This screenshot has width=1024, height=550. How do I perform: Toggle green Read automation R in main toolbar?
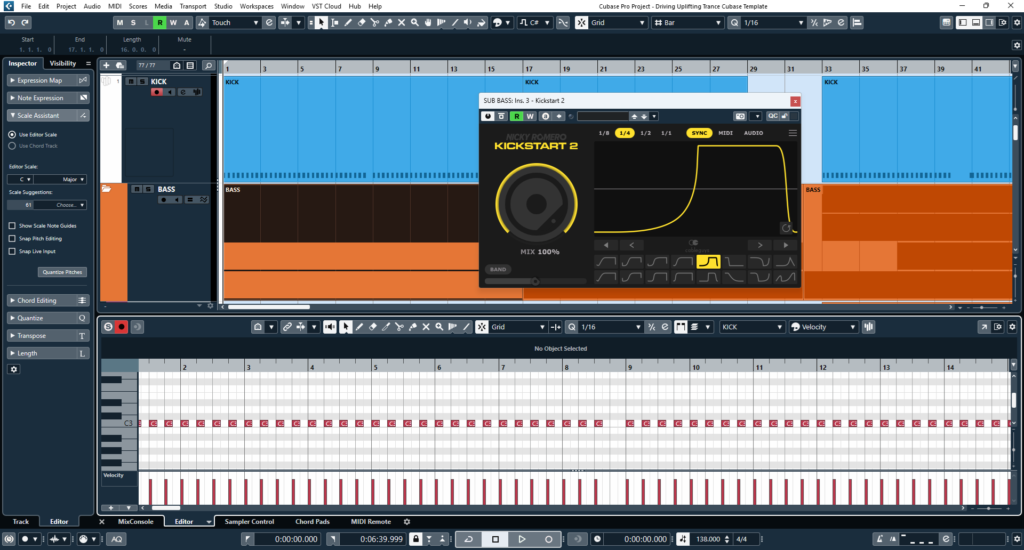pyautogui.click(x=159, y=23)
